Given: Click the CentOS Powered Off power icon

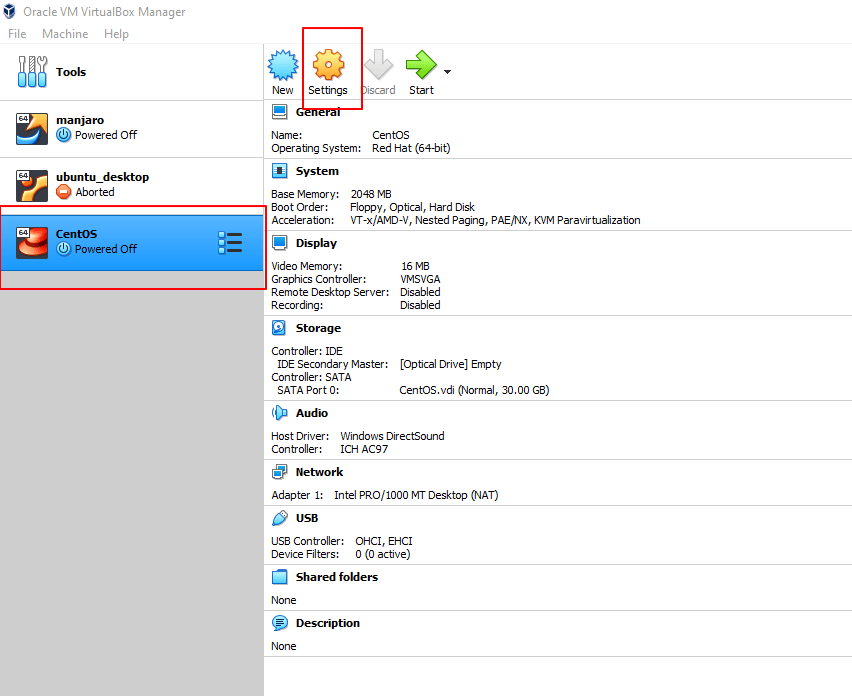Looking at the screenshot, I should click(64, 249).
